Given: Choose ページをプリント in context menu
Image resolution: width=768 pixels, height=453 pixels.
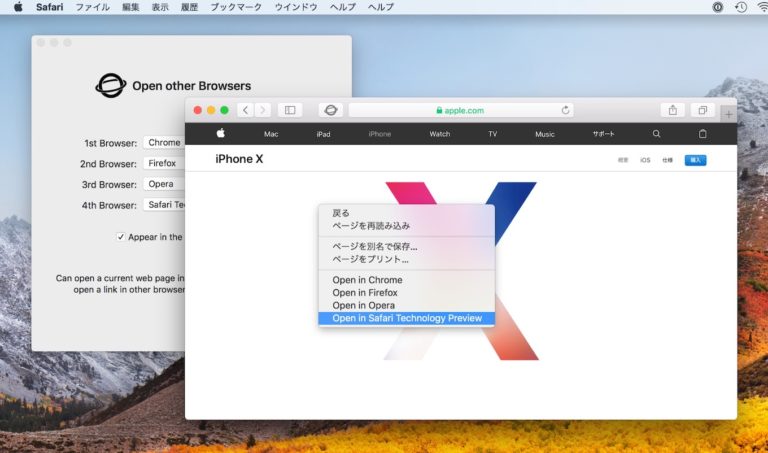Looking at the screenshot, I should pos(406,259).
